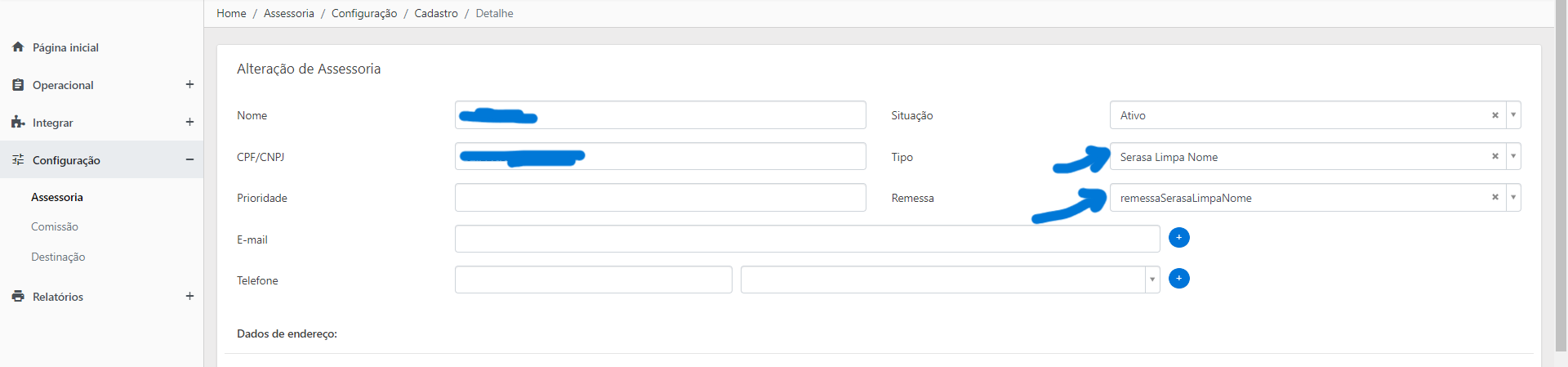The width and height of the screenshot is (1568, 367).
Task: Click the puzzle icon for Integrar
Action: click(18, 123)
